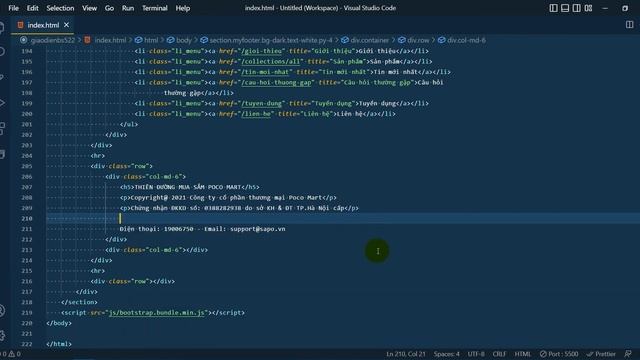Image resolution: width=640 pixels, height=360 pixels.
Task: Open the Manage gear icon
Action: [2, 336]
